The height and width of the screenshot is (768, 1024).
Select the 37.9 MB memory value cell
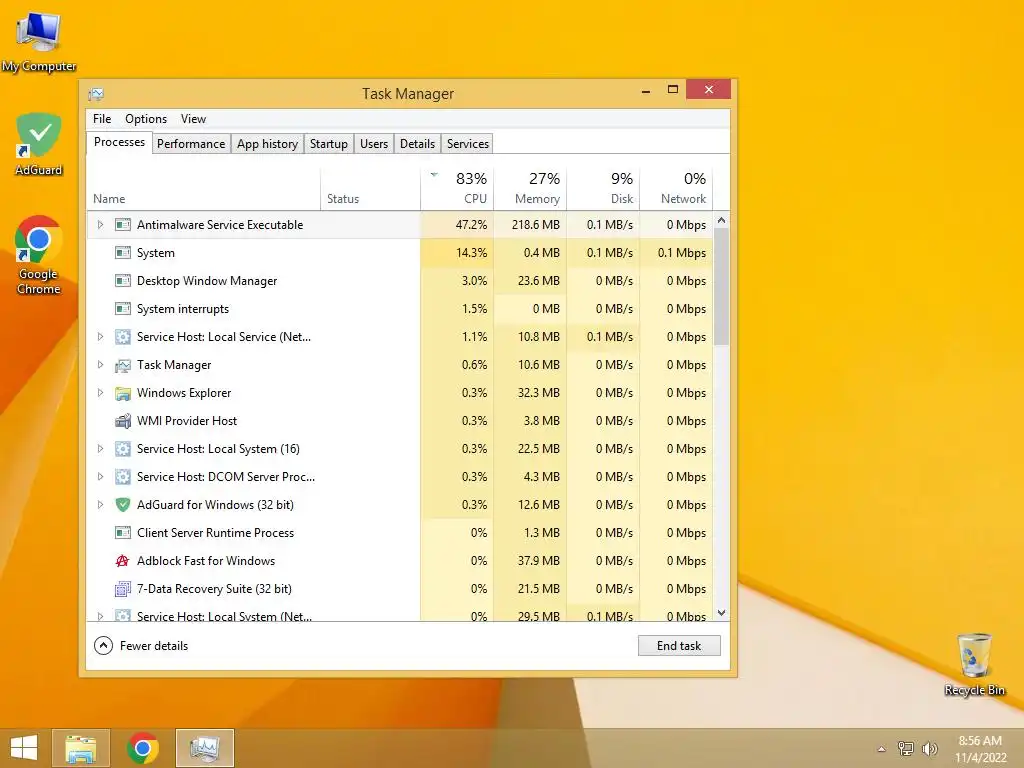pos(530,561)
